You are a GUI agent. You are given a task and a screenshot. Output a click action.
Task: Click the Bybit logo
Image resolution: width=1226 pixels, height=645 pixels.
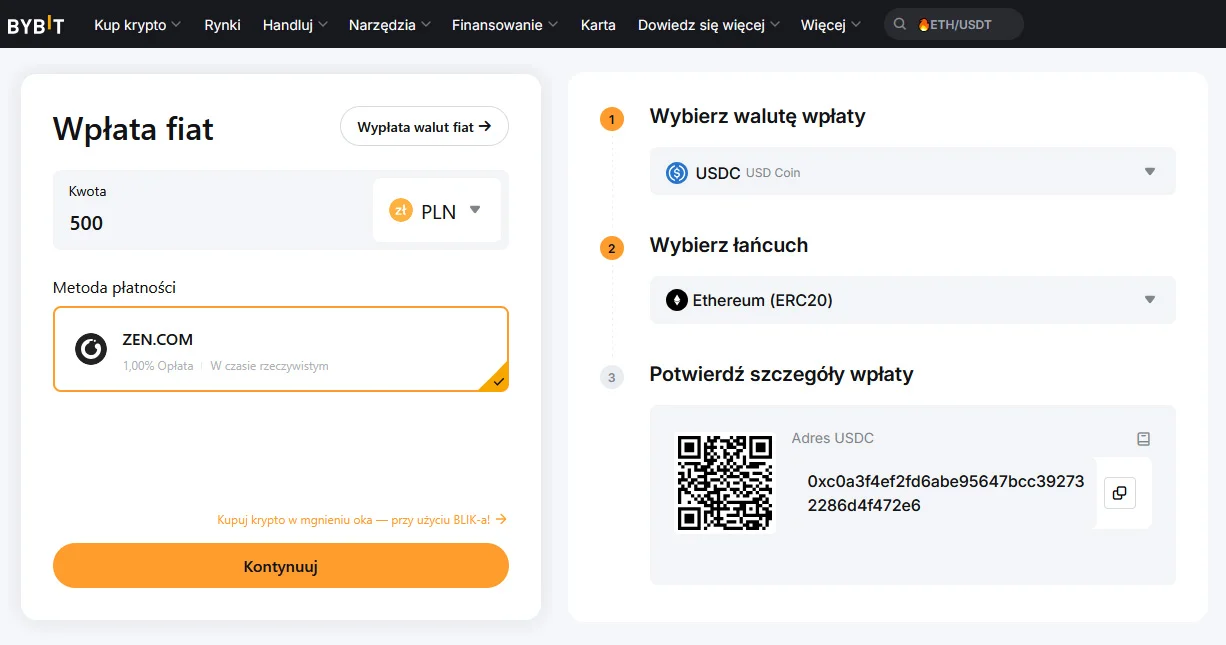click(x=36, y=25)
